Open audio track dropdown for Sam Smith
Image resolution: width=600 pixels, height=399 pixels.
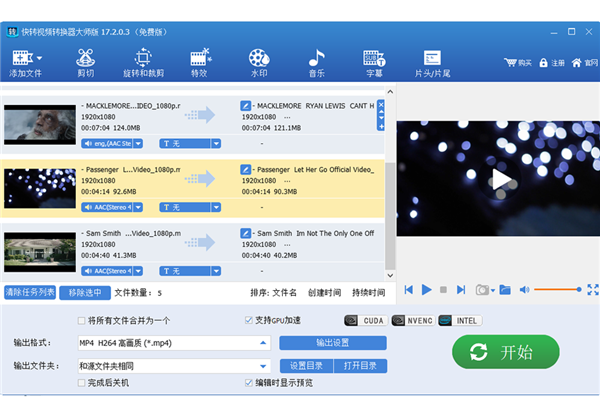tap(138, 271)
